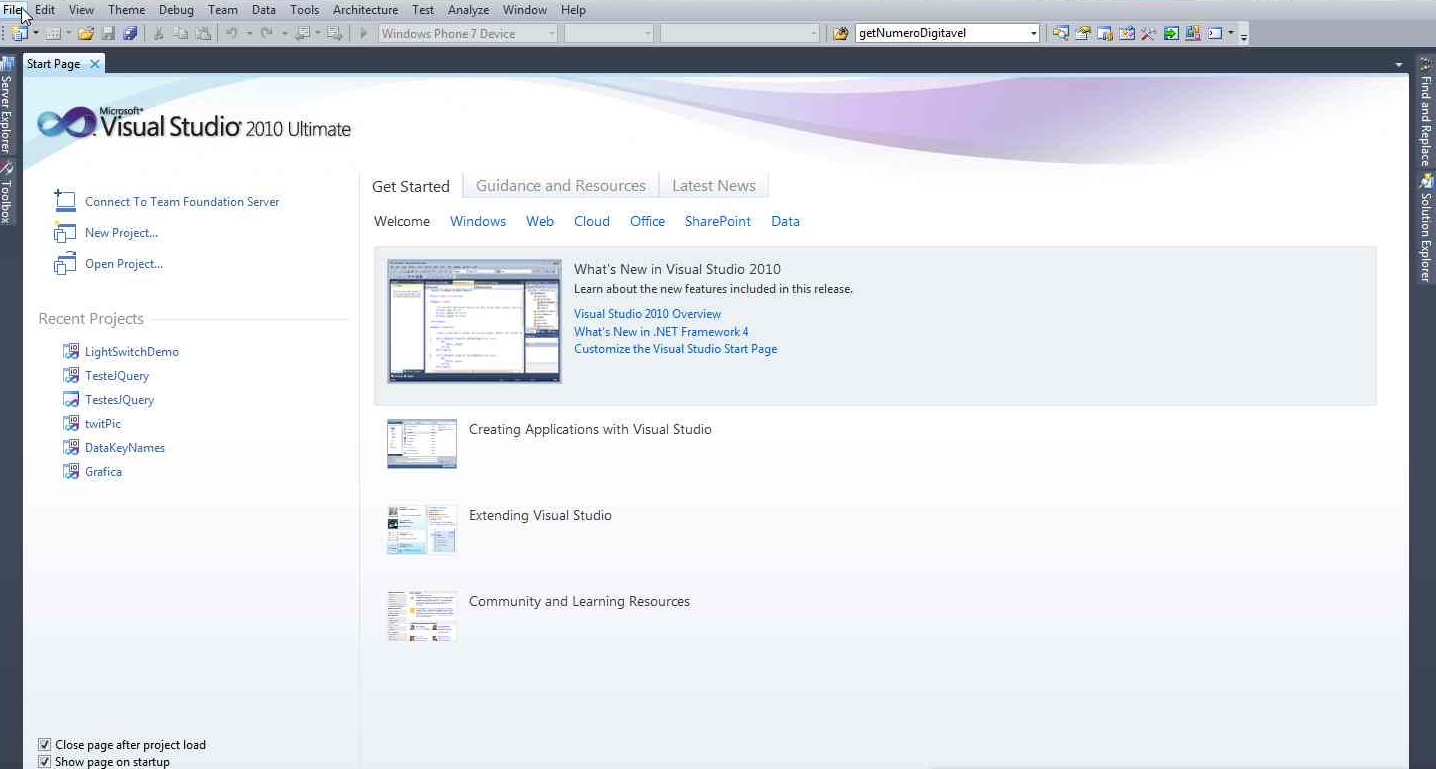Image resolution: width=1436 pixels, height=769 pixels.
Task: Open the Visual Studio 2010 Overview link
Action: click(x=647, y=314)
